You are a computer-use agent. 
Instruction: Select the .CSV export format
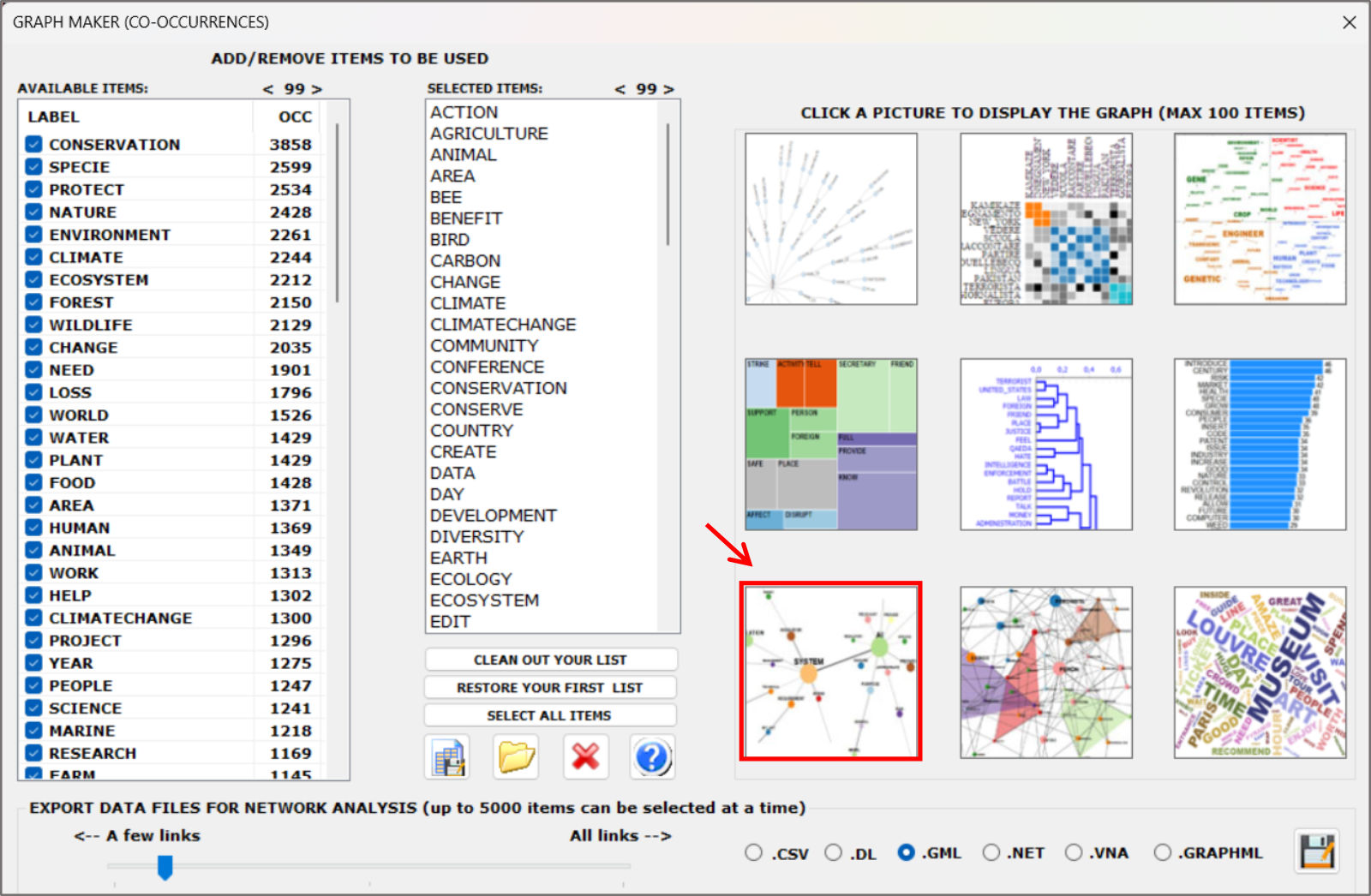(x=753, y=852)
